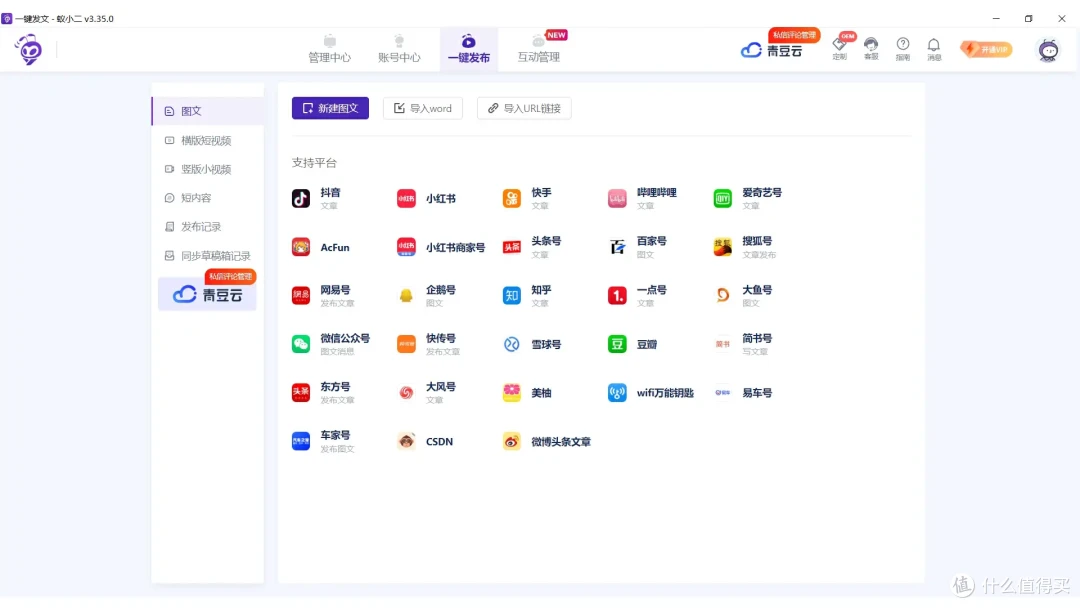Open the 指南 help icon
1080x608 pixels.
pos(902,48)
